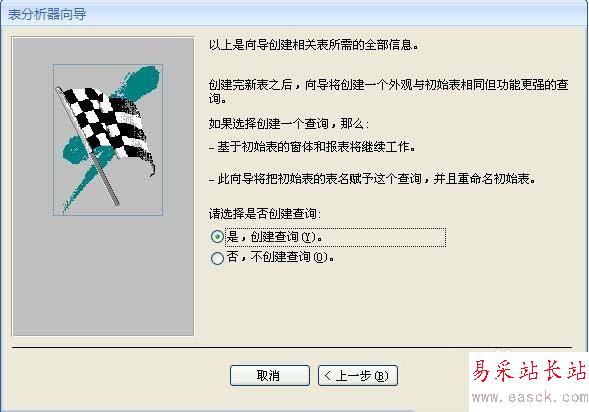Click the 否，不创建查询 option label text

click(x=280, y=257)
